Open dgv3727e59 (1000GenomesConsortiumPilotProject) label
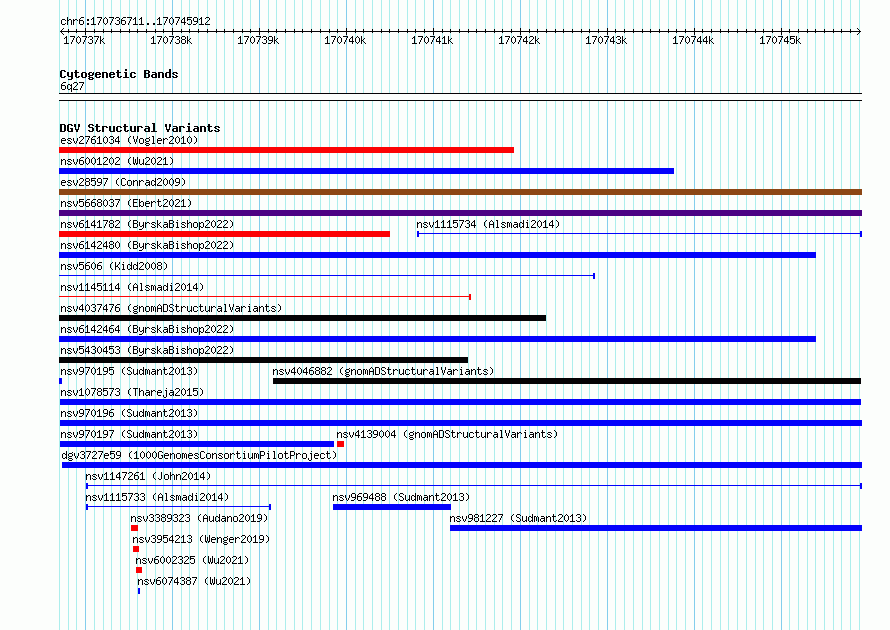 [199, 455]
